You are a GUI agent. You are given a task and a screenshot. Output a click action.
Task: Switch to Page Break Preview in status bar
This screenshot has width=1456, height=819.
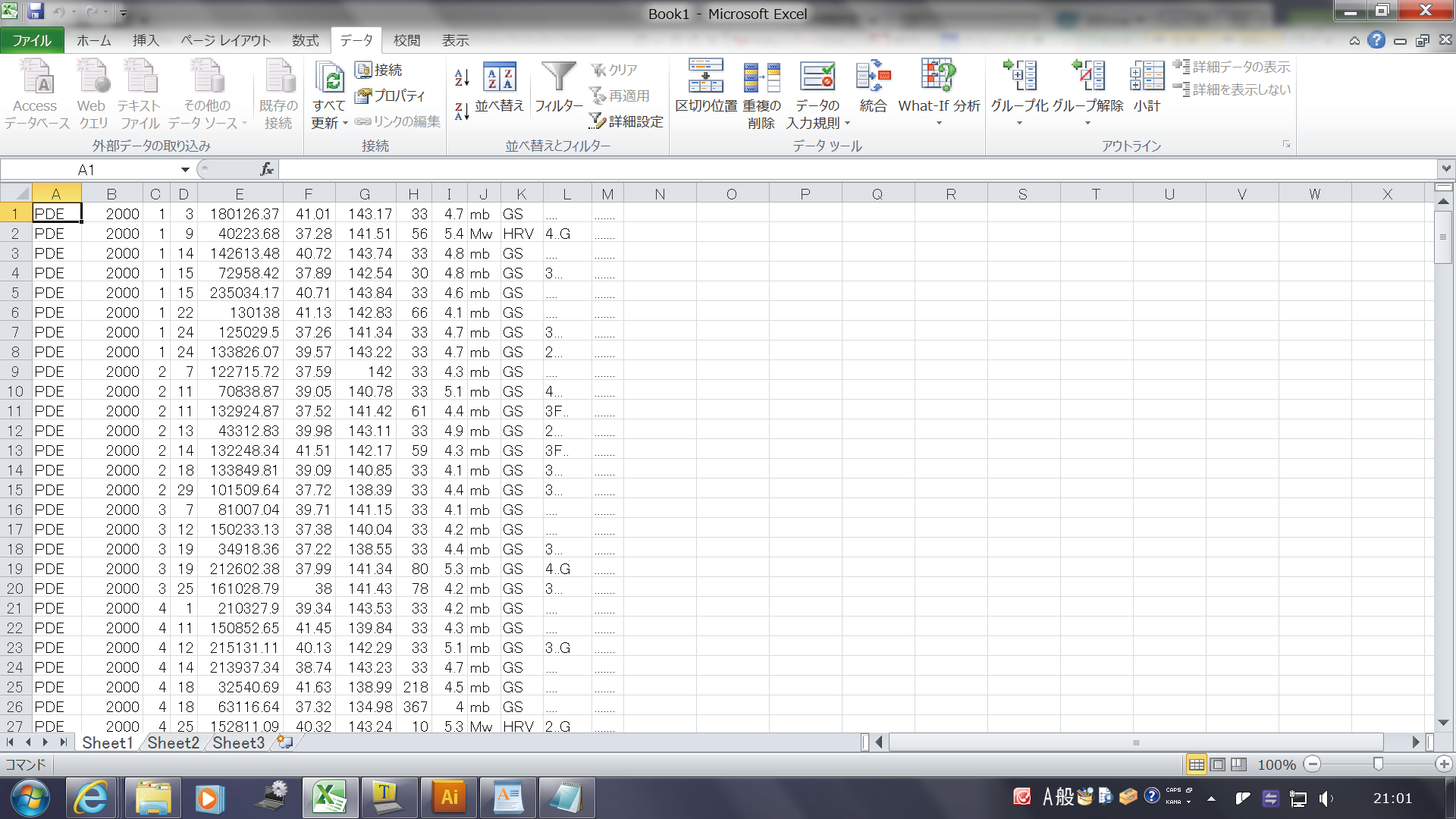pyautogui.click(x=1239, y=764)
